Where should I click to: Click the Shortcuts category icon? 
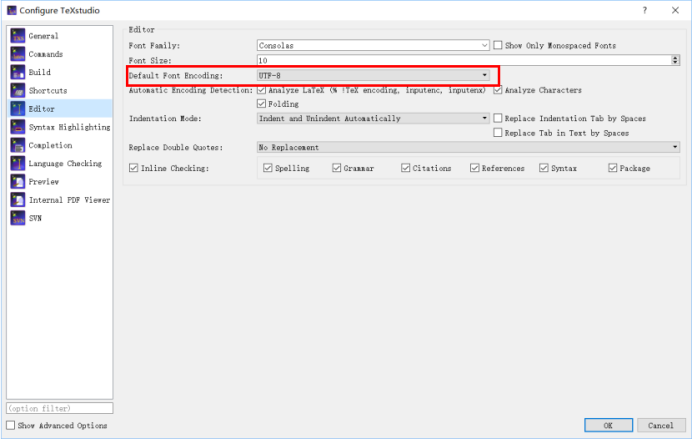pos(18,90)
